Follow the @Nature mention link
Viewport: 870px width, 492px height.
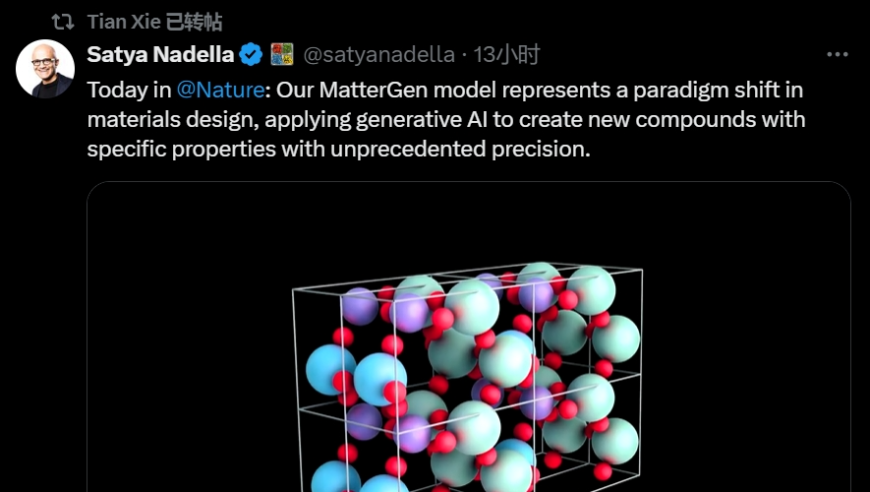tap(221, 90)
